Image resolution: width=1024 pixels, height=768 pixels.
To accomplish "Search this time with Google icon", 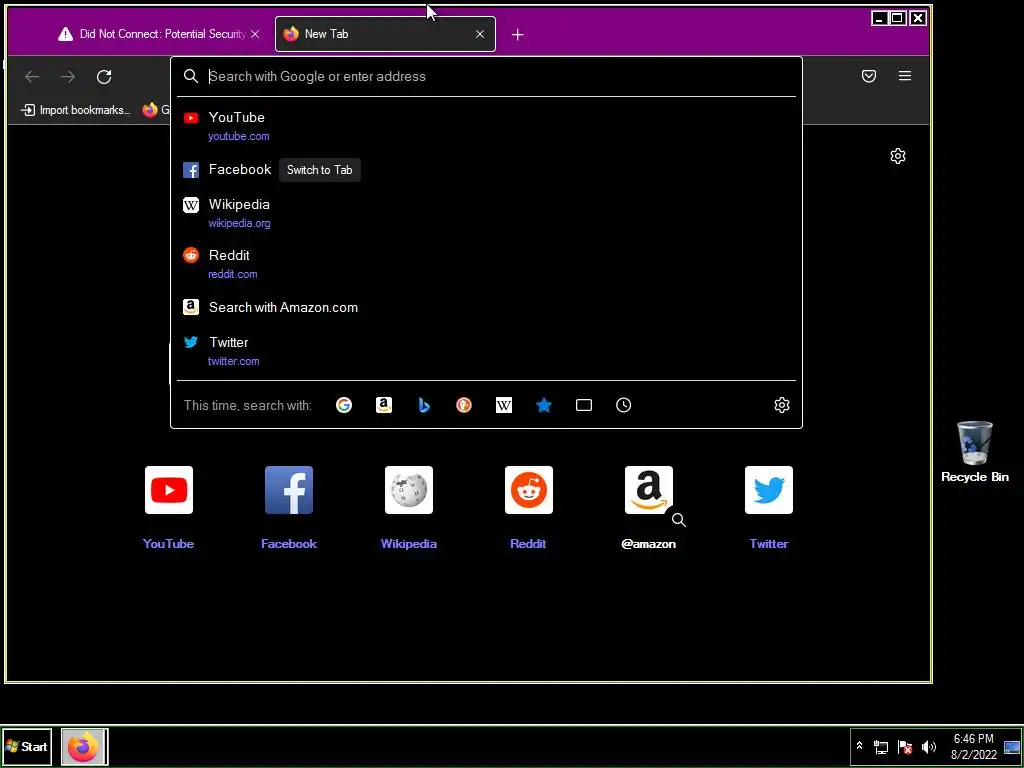I will pyautogui.click(x=344, y=405).
